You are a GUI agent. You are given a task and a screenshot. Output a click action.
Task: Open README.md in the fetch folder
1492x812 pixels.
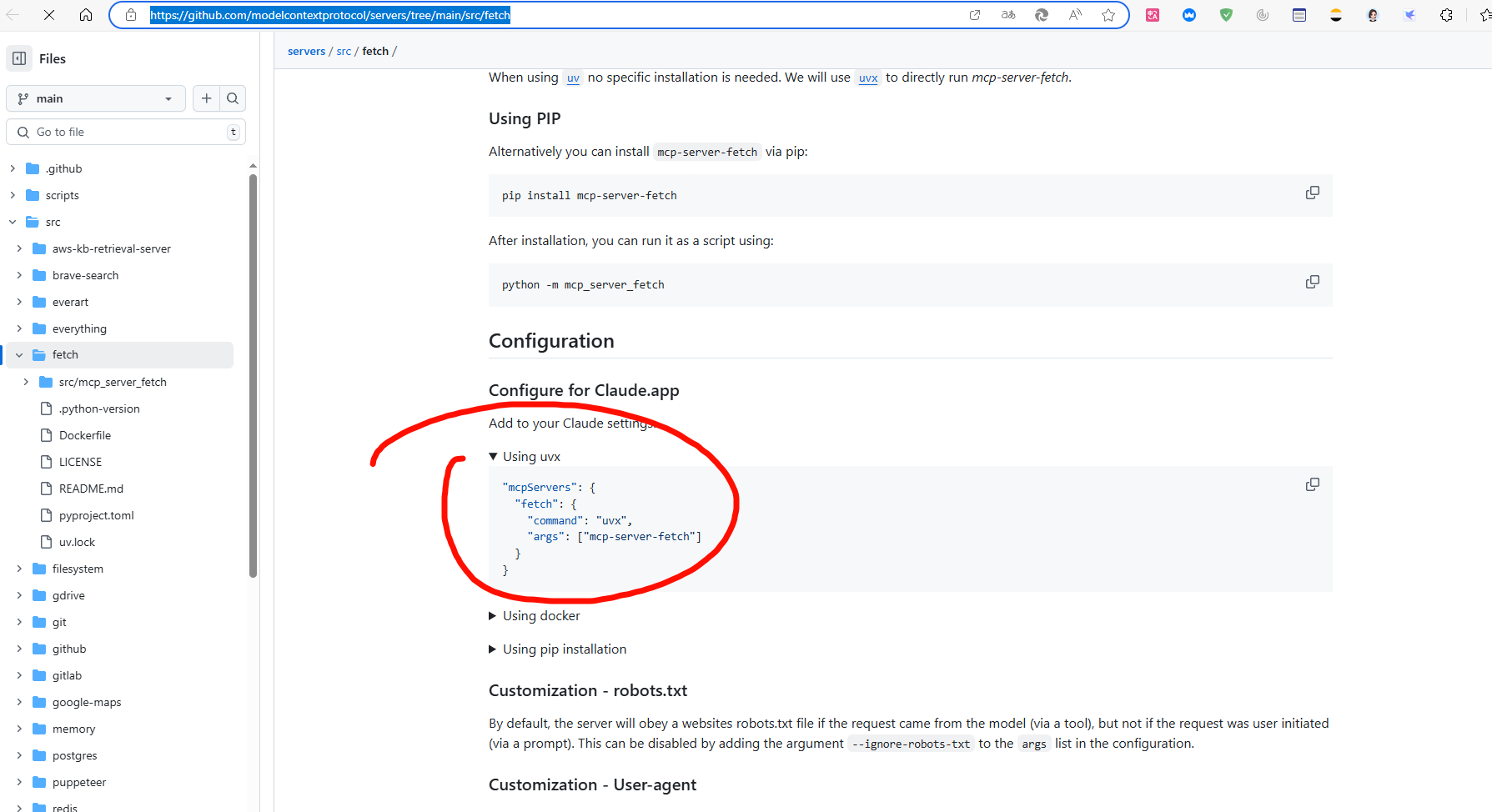pyautogui.click(x=92, y=488)
